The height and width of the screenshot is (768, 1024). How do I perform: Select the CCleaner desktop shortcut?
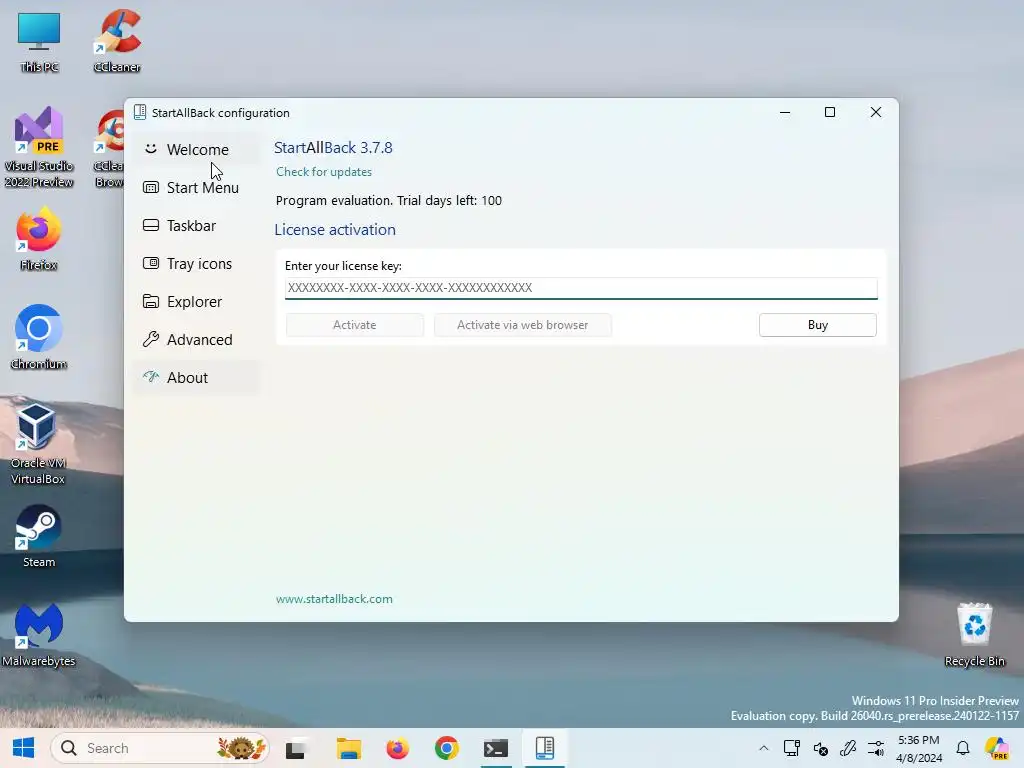pos(117,41)
